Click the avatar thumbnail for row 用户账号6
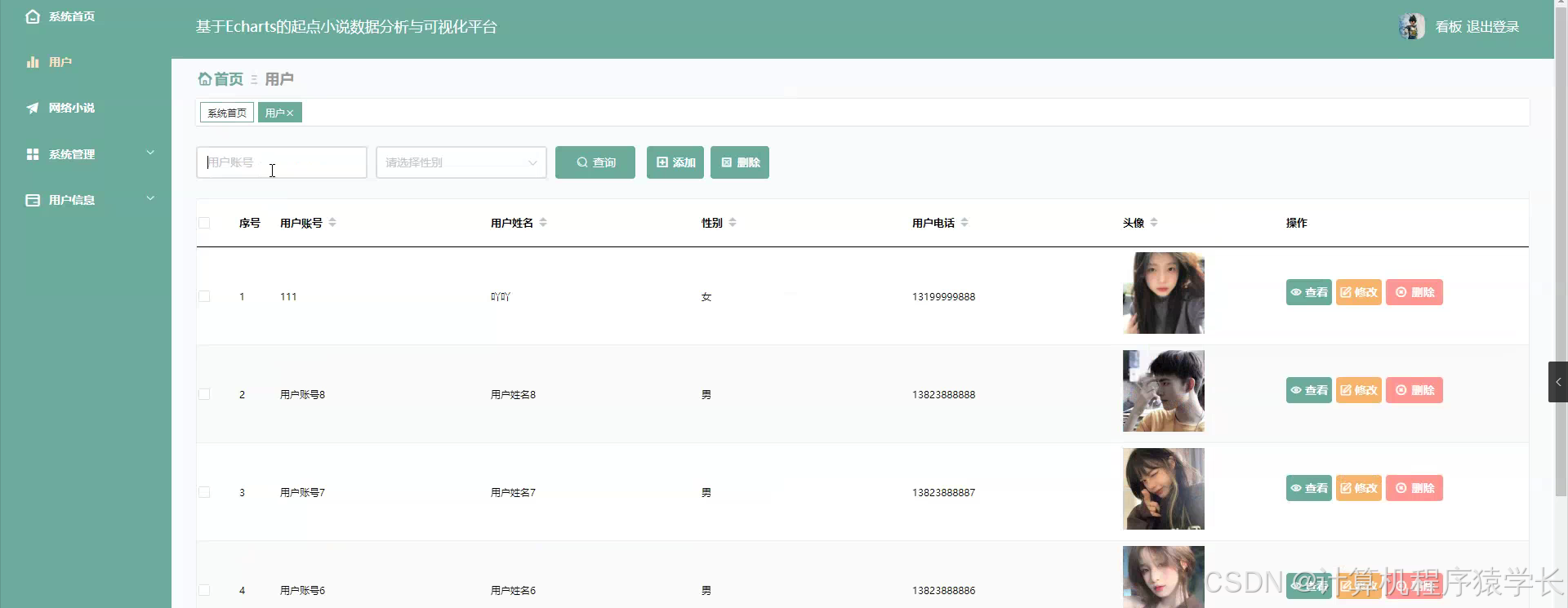The height and width of the screenshot is (608, 1568). click(1164, 577)
